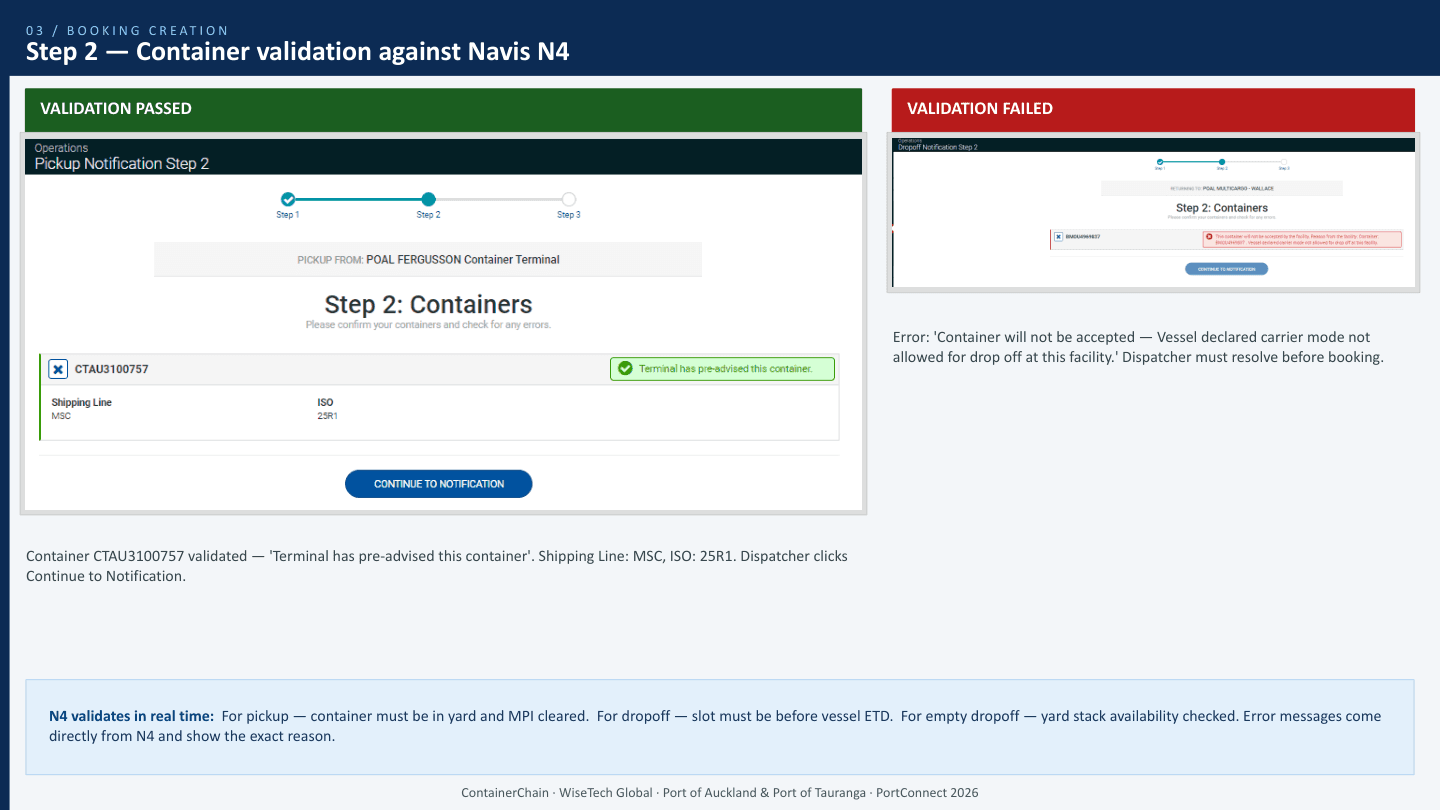Screen dimensions: 1440x810
Task: Click the 'Step 2: Containers' heading in Dropoff Notification
Action: coord(1222,208)
